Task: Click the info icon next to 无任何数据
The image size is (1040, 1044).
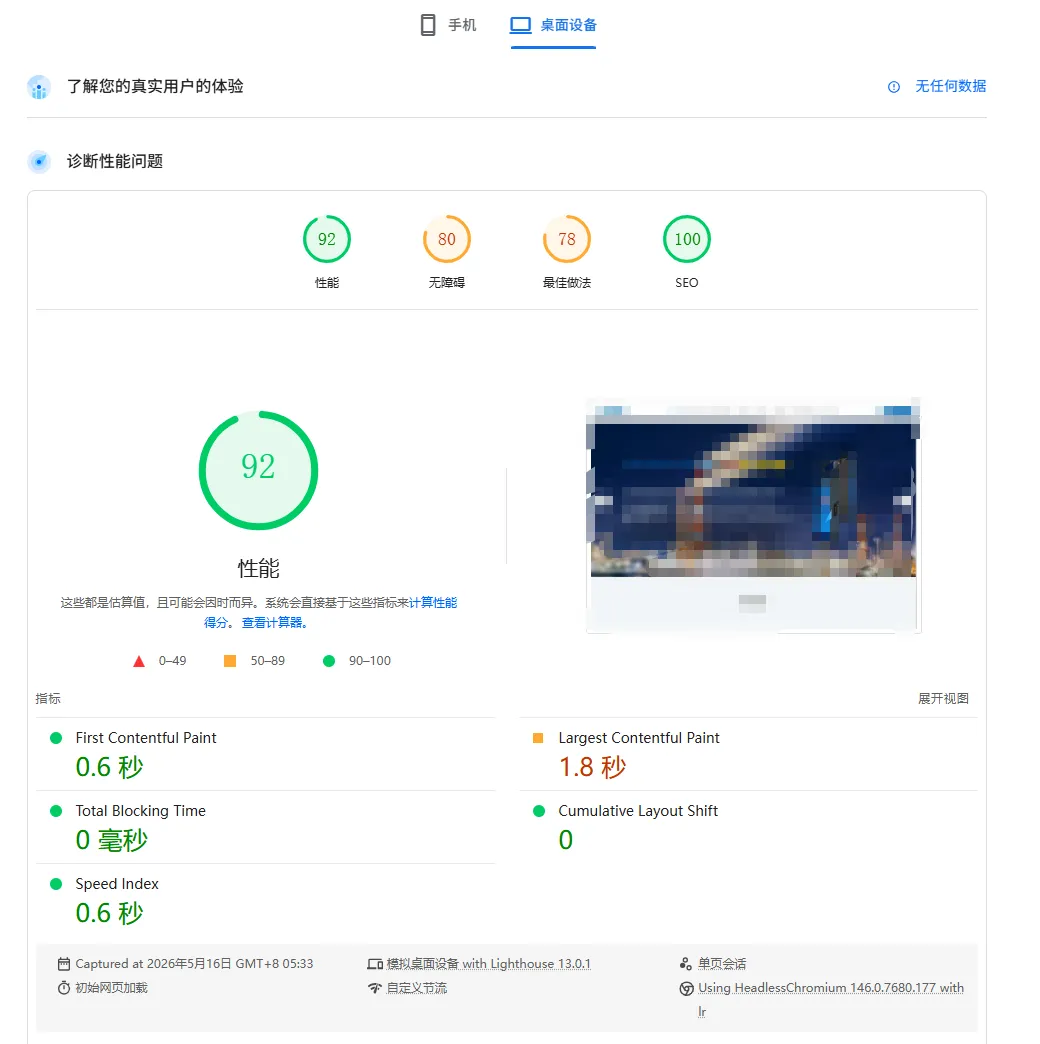Action: point(894,87)
